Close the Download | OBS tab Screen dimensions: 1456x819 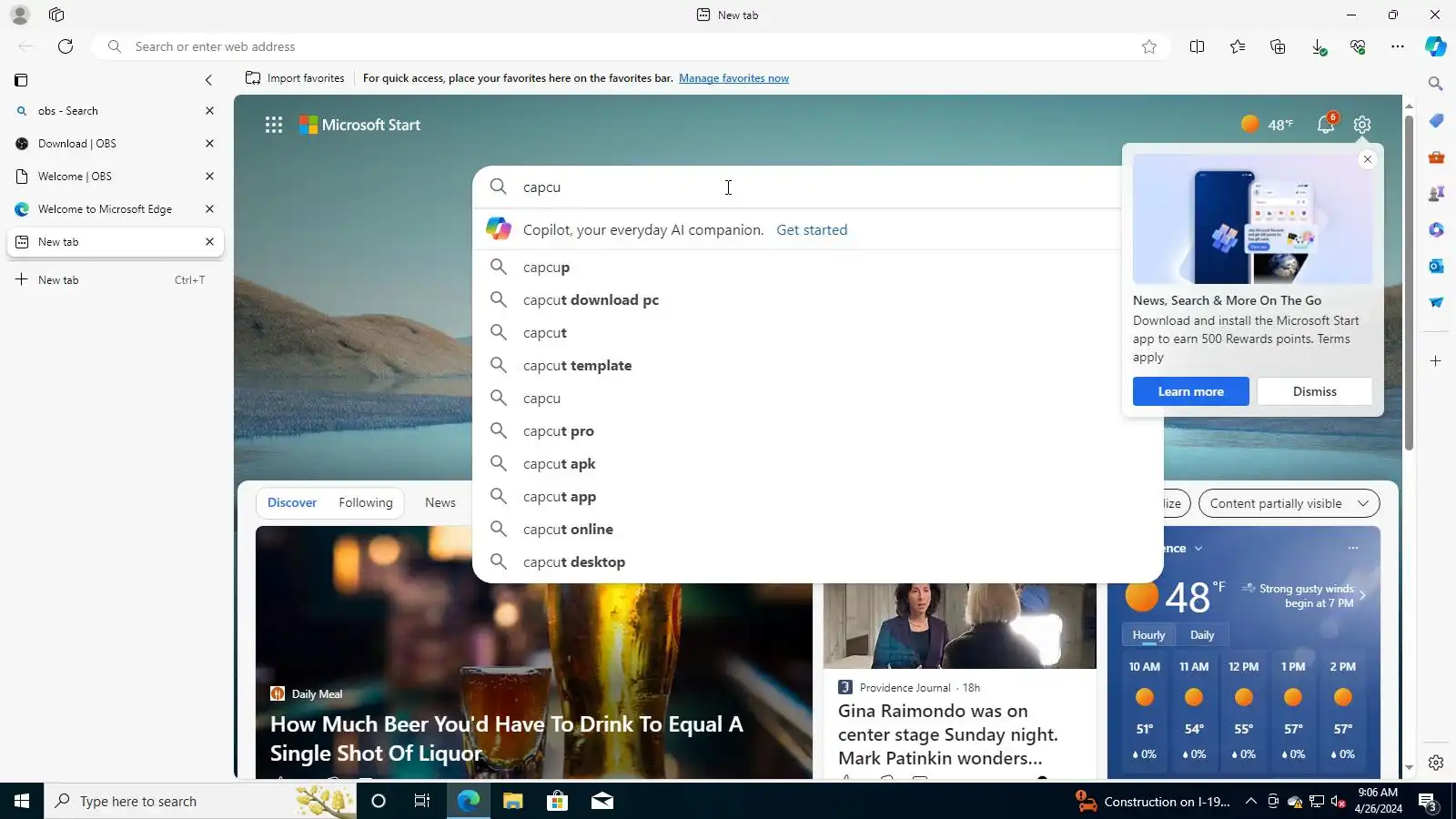point(209,144)
